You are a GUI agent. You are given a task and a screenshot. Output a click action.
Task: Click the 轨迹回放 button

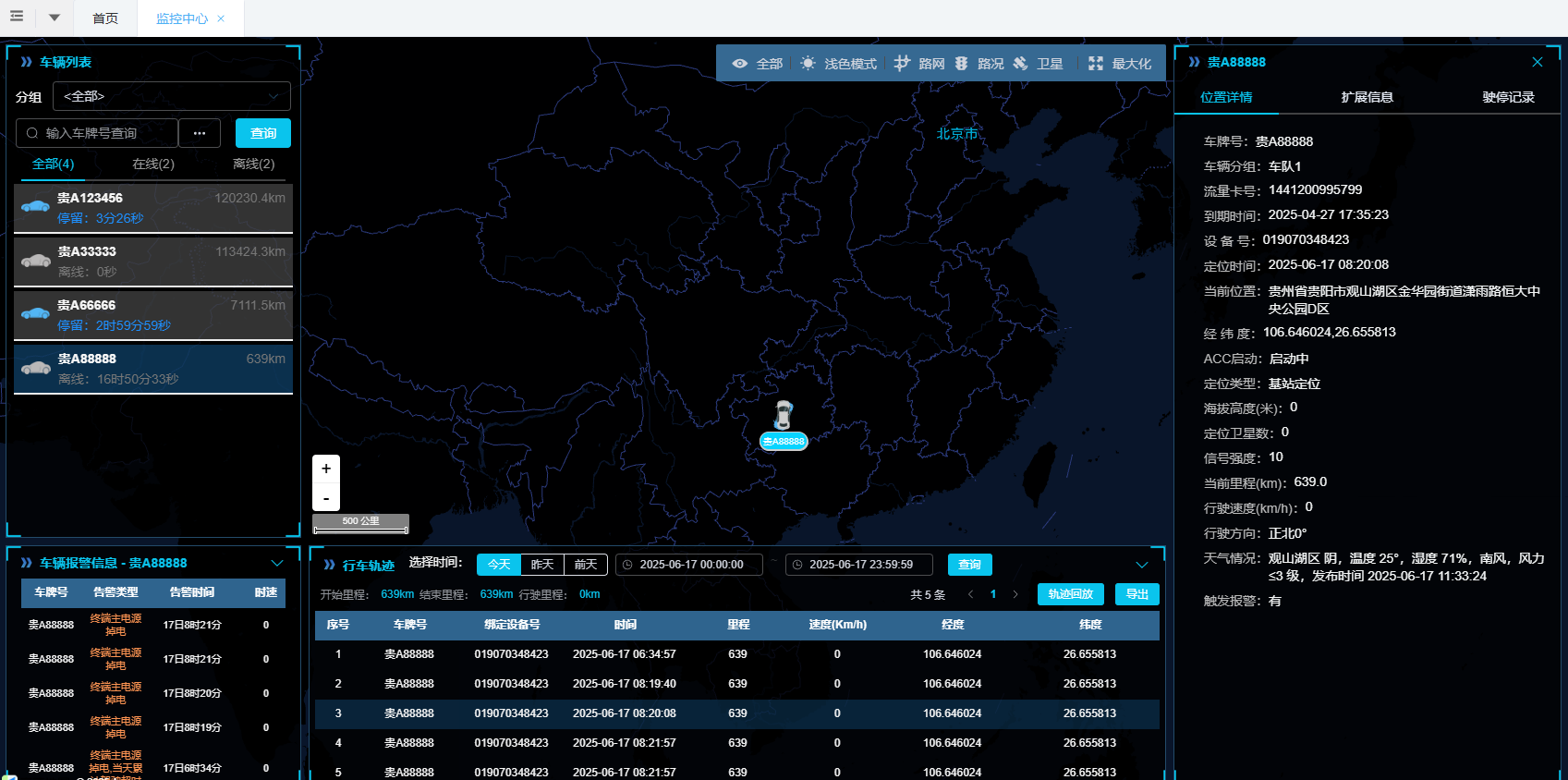[x=1070, y=594]
